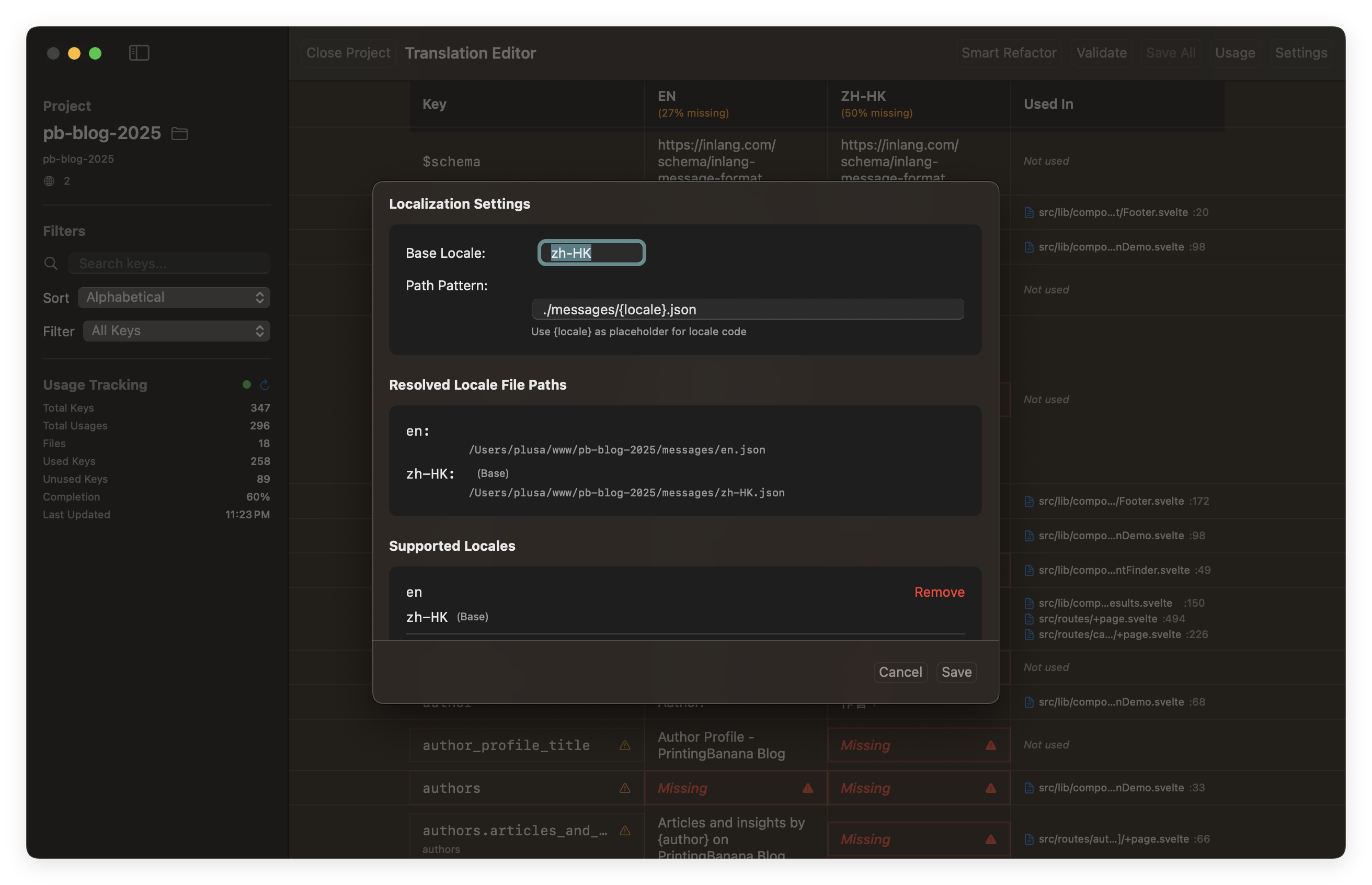Refresh Usage Tracking with the reload icon

pos(264,385)
